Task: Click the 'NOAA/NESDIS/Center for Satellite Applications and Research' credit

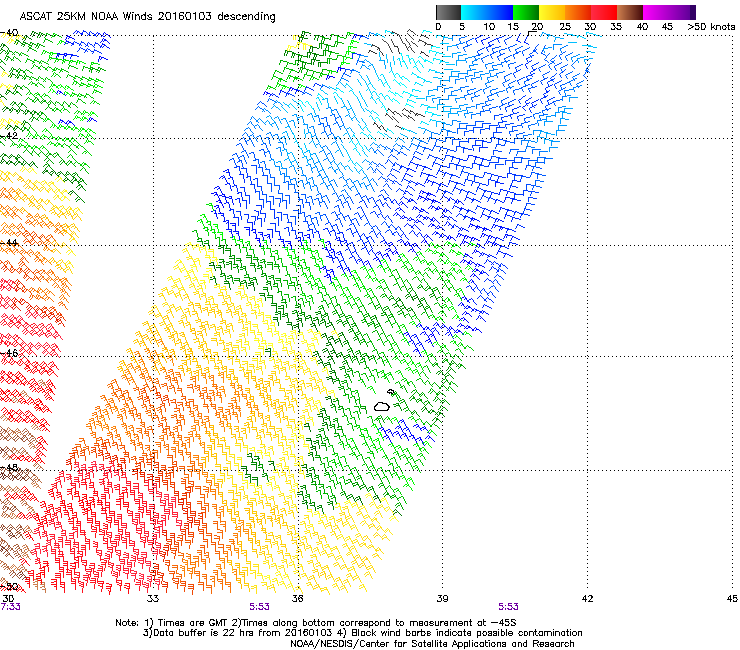Action: point(432,644)
